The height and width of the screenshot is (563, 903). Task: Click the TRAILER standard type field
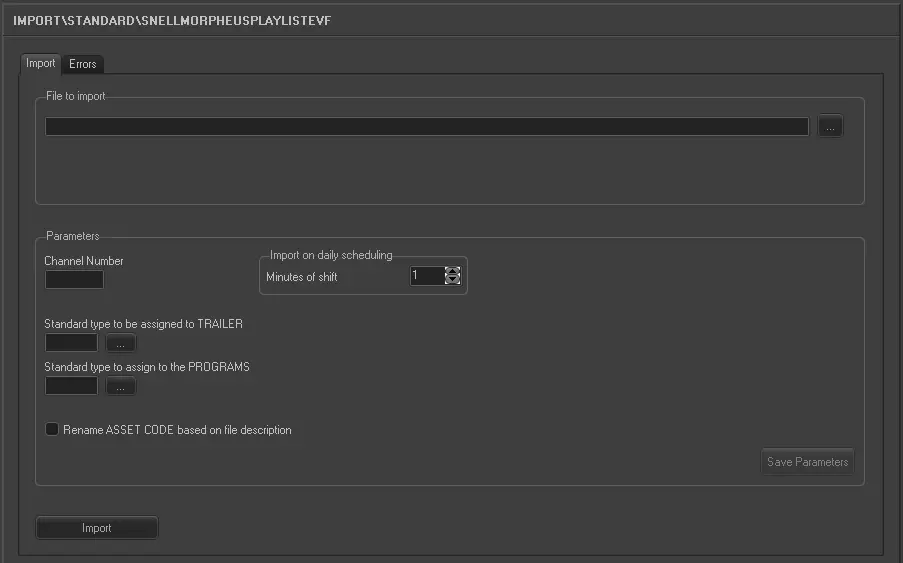tap(72, 343)
